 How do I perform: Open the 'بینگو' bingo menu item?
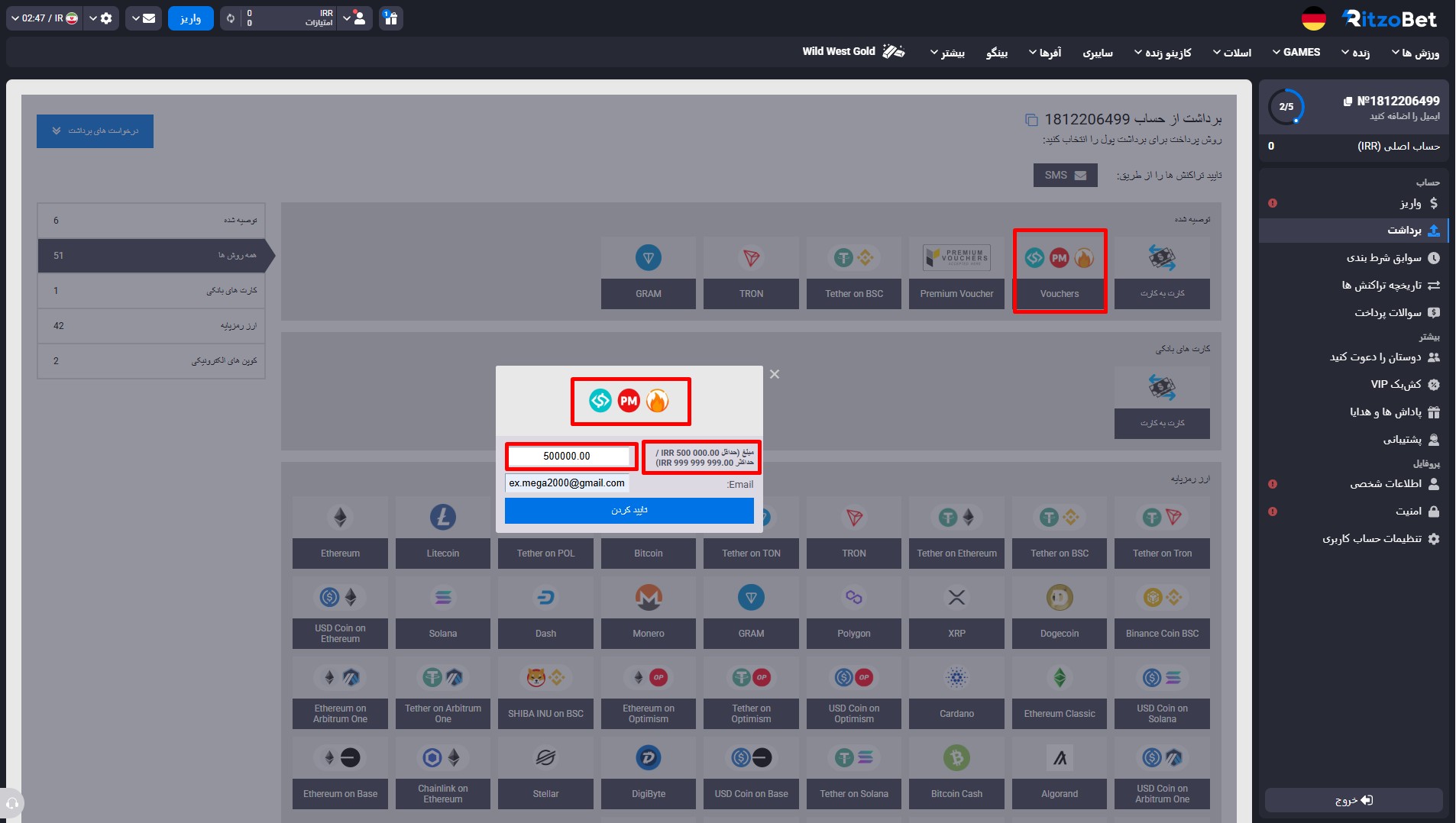pos(997,53)
